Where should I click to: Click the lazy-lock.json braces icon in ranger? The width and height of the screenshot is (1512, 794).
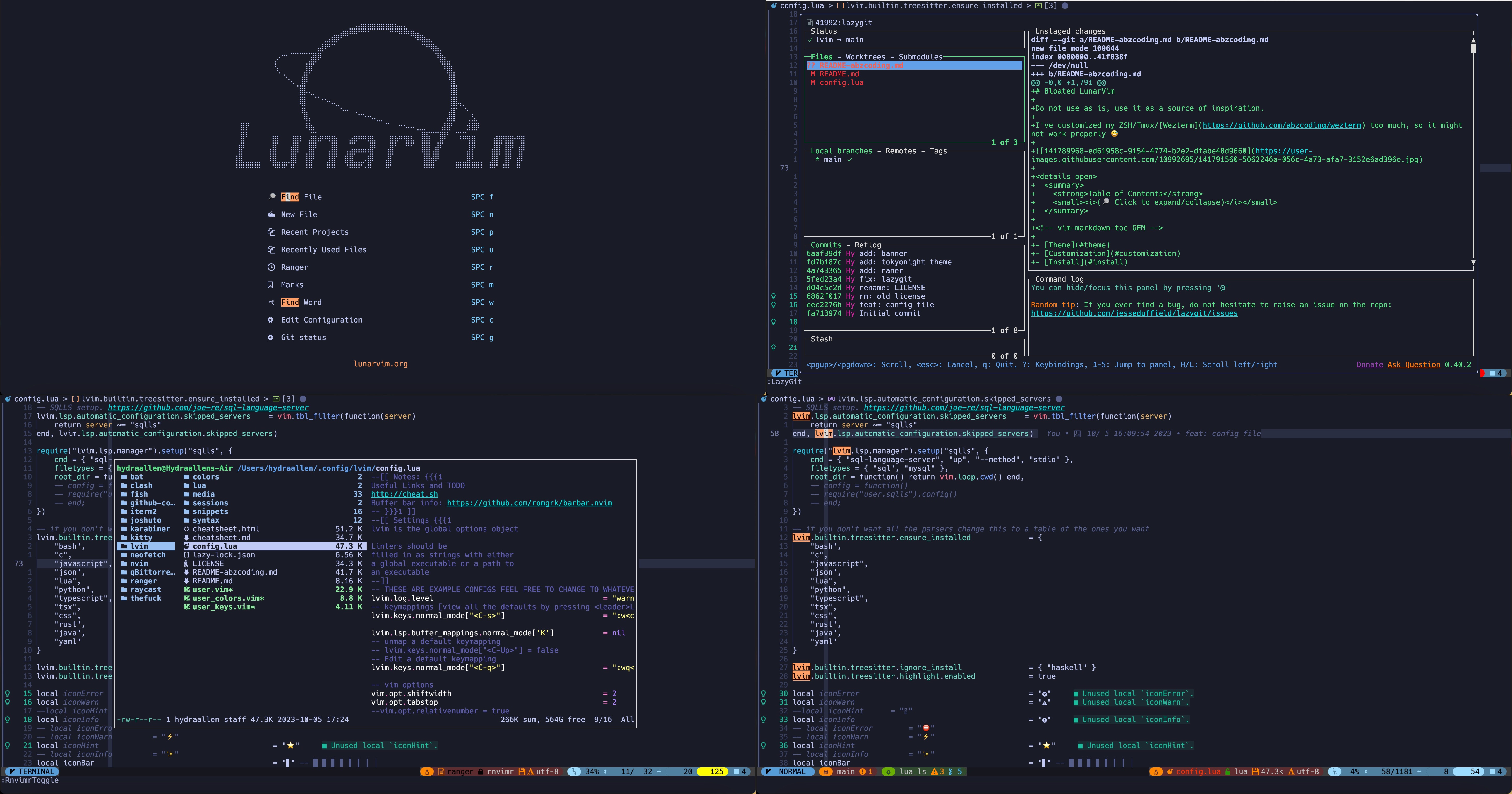point(187,555)
